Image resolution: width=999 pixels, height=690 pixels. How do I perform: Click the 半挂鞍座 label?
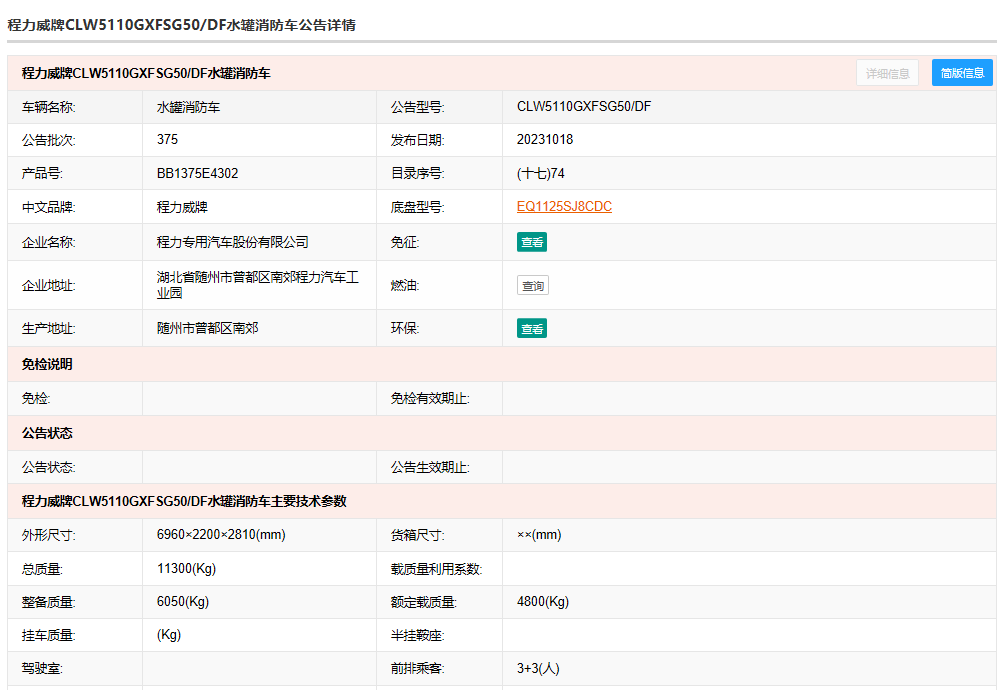coord(417,635)
